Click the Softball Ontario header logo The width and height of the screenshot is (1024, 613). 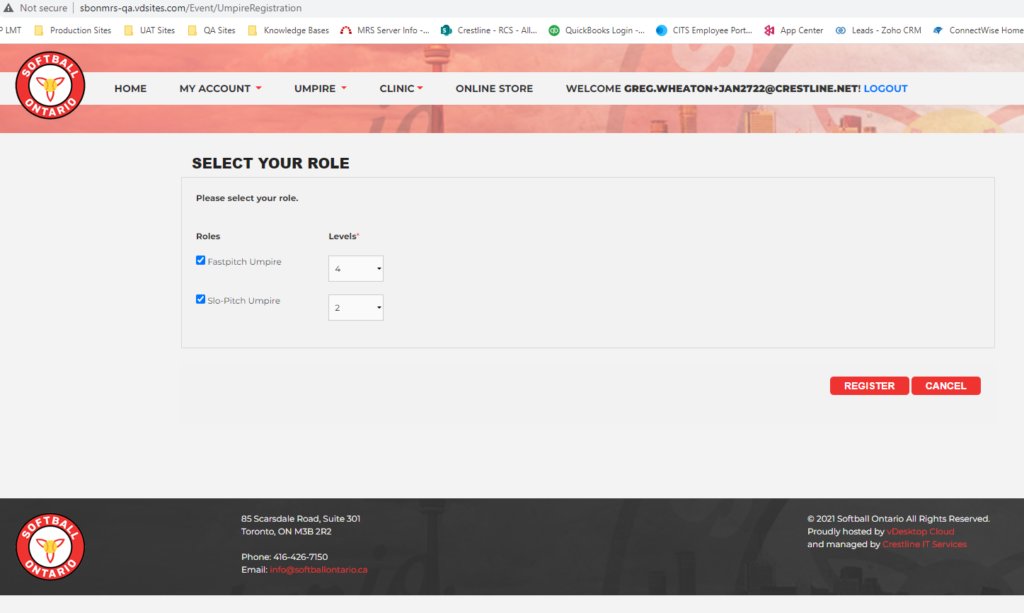coord(51,84)
